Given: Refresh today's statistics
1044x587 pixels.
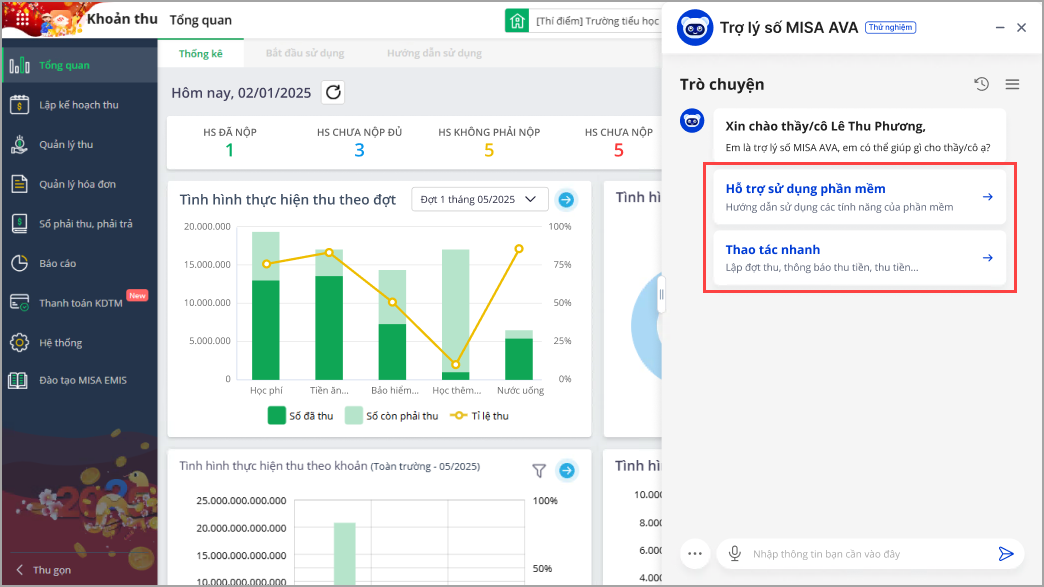Looking at the screenshot, I should (334, 92).
